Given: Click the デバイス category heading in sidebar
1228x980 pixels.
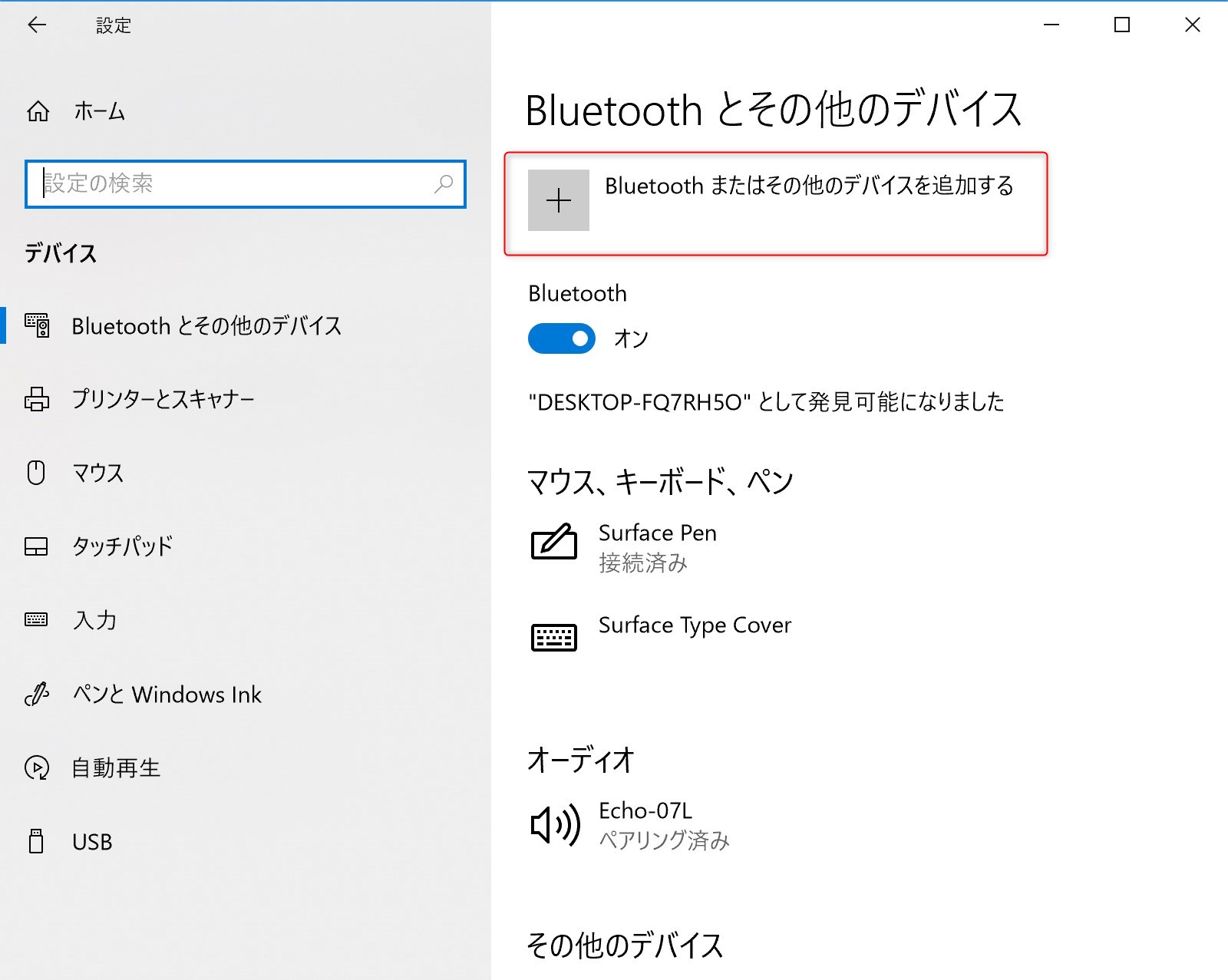Looking at the screenshot, I should [61, 253].
